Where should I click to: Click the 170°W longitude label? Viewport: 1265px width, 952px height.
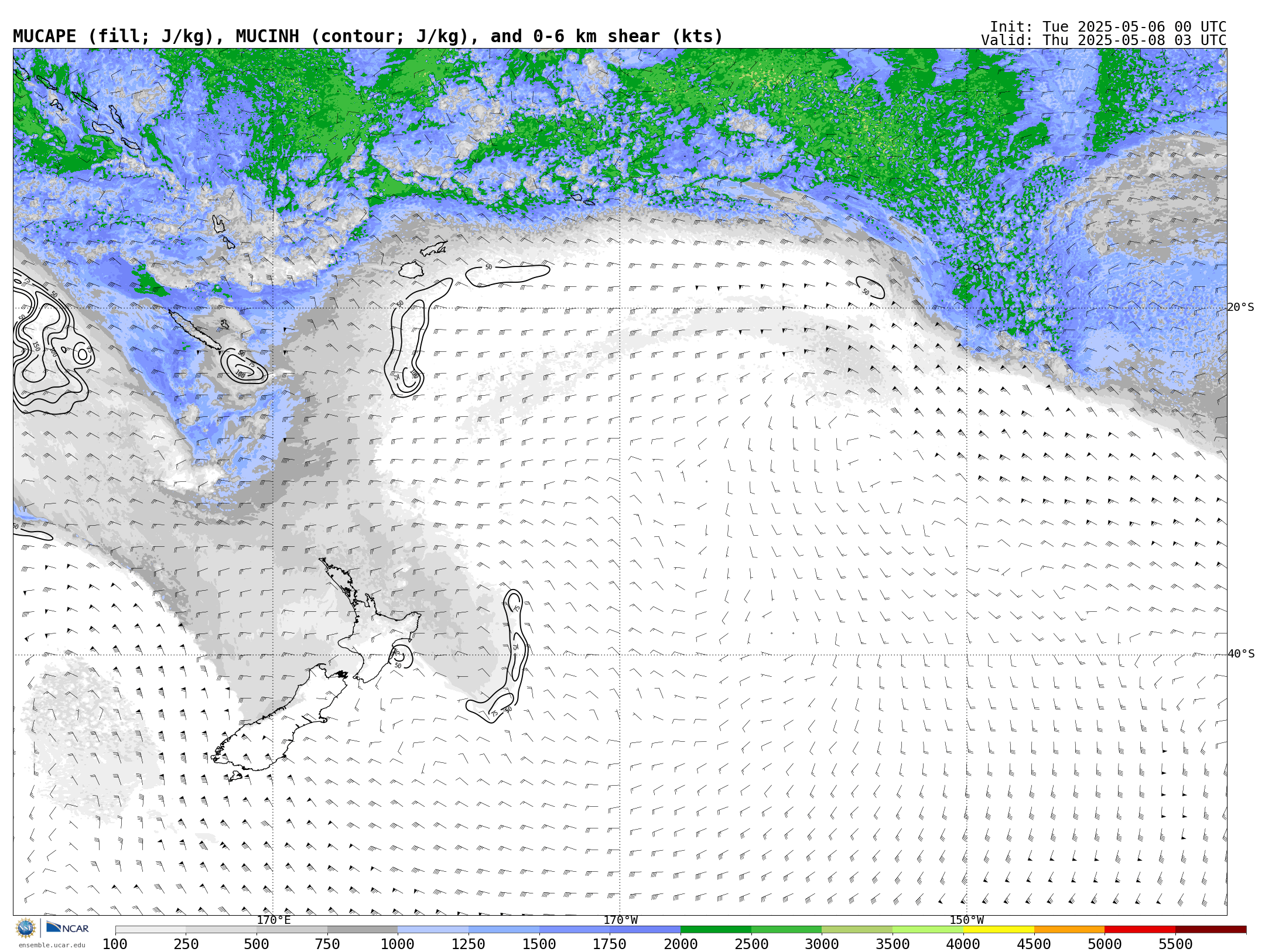[x=620, y=920]
